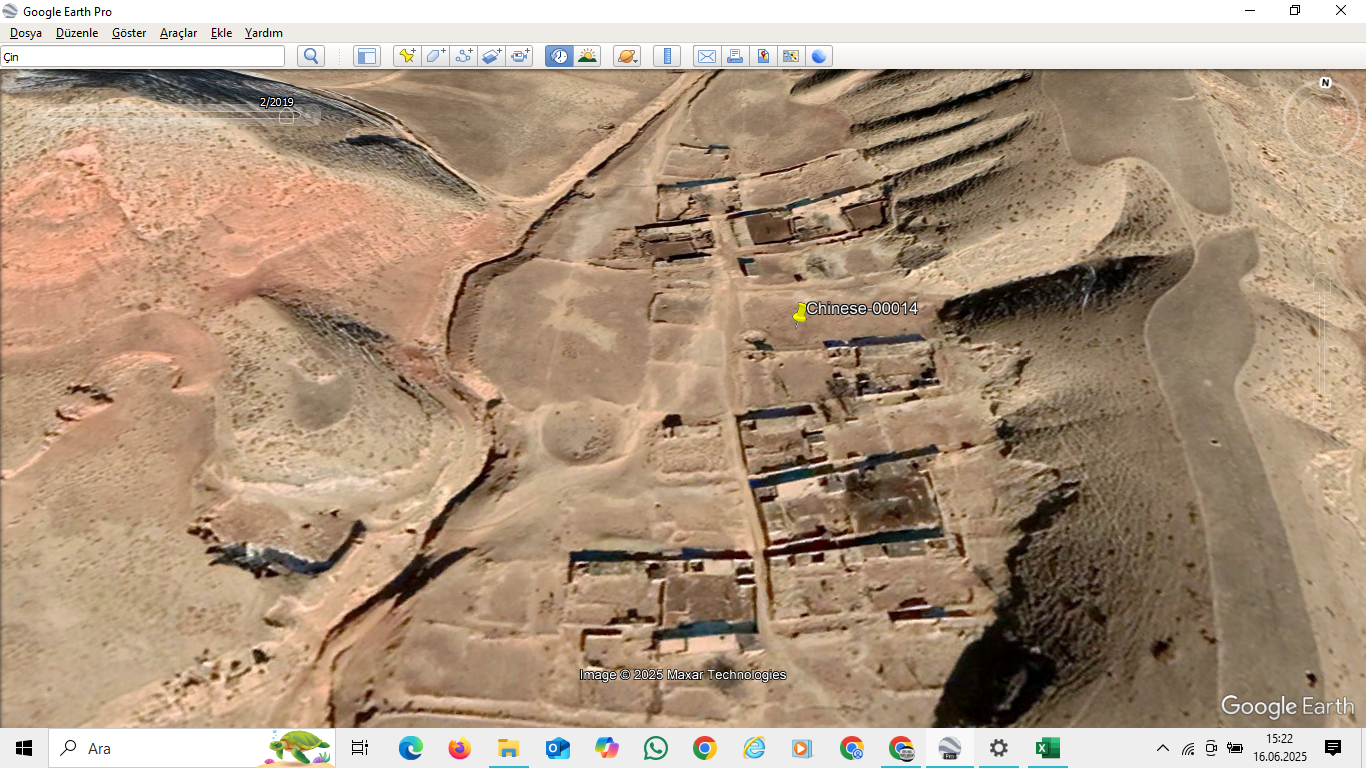
Task: Click the search magnifier button
Action: tap(311, 56)
